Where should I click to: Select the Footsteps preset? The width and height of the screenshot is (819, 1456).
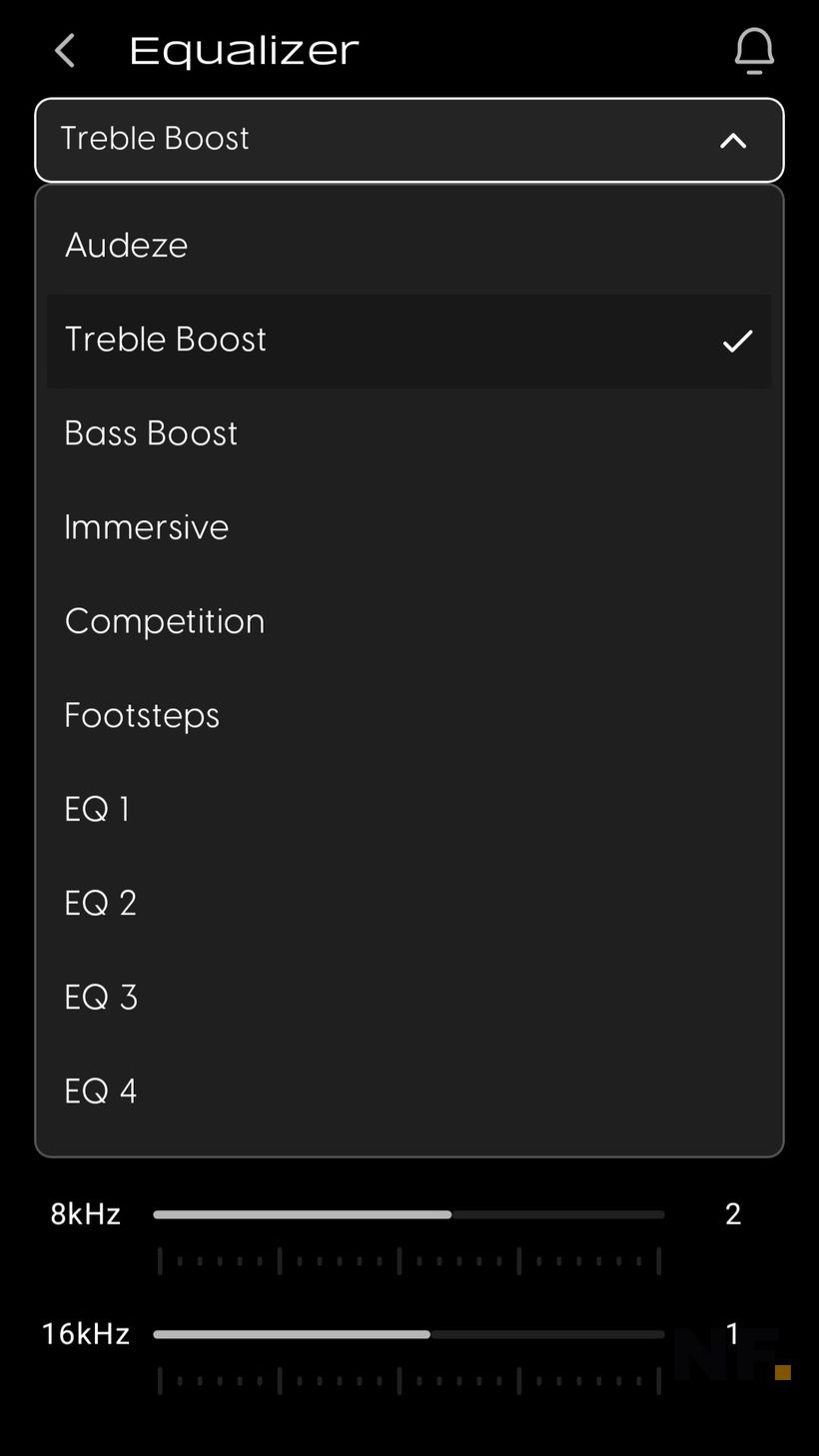coord(409,716)
